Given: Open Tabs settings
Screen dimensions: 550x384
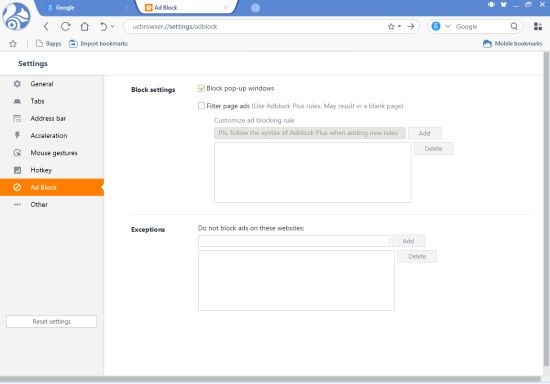Looking at the screenshot, I should tap(52, 101).
